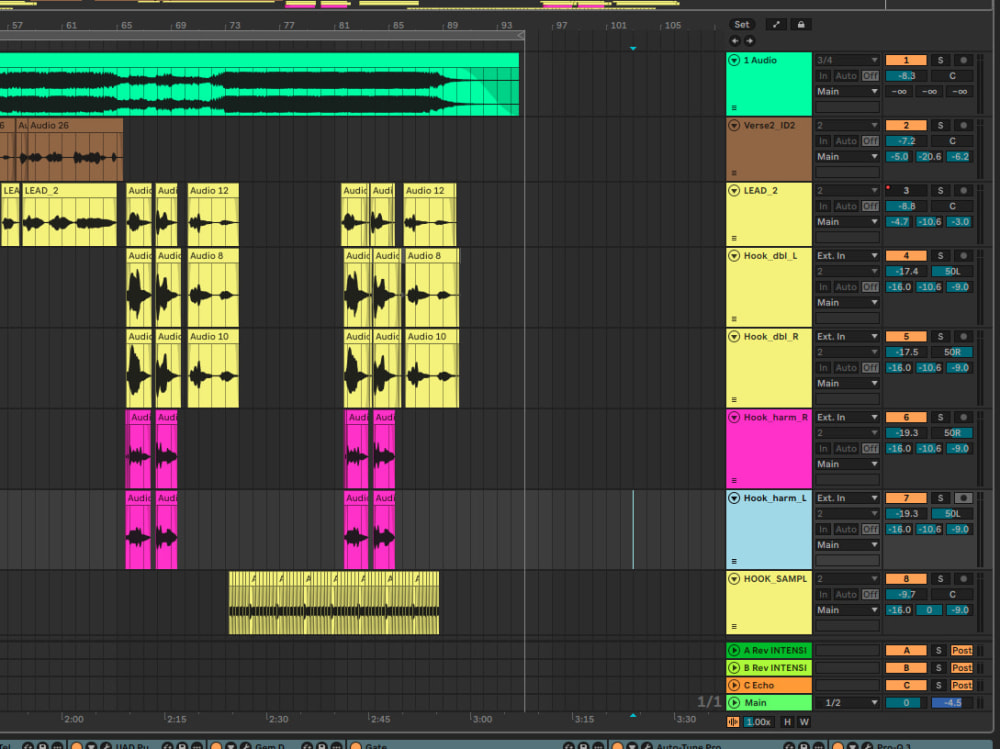Set 1 Audio monitoring to In

(x=823, y=76)
